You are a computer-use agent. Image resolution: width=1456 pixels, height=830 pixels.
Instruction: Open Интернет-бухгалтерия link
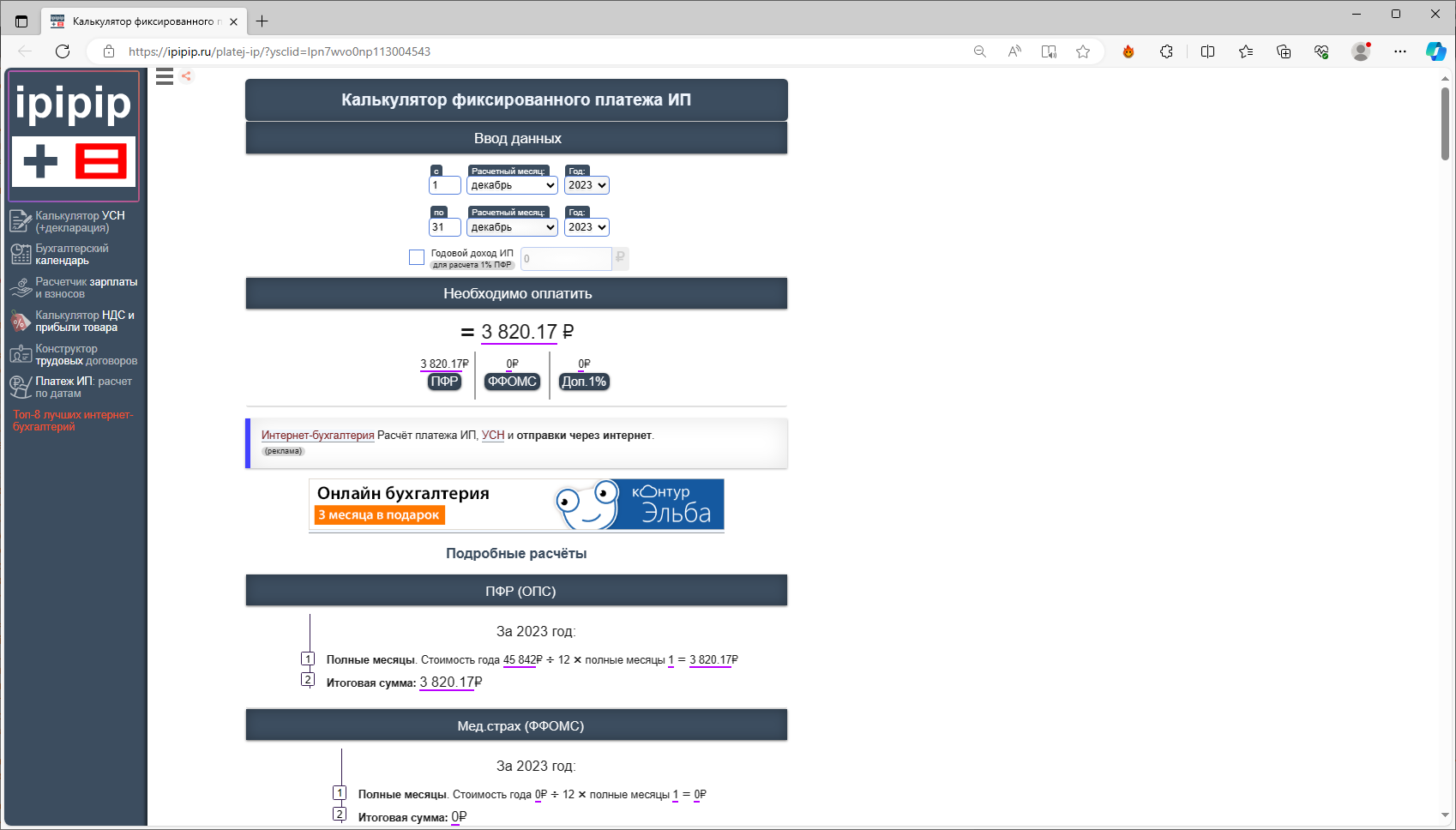click(318, 436)
